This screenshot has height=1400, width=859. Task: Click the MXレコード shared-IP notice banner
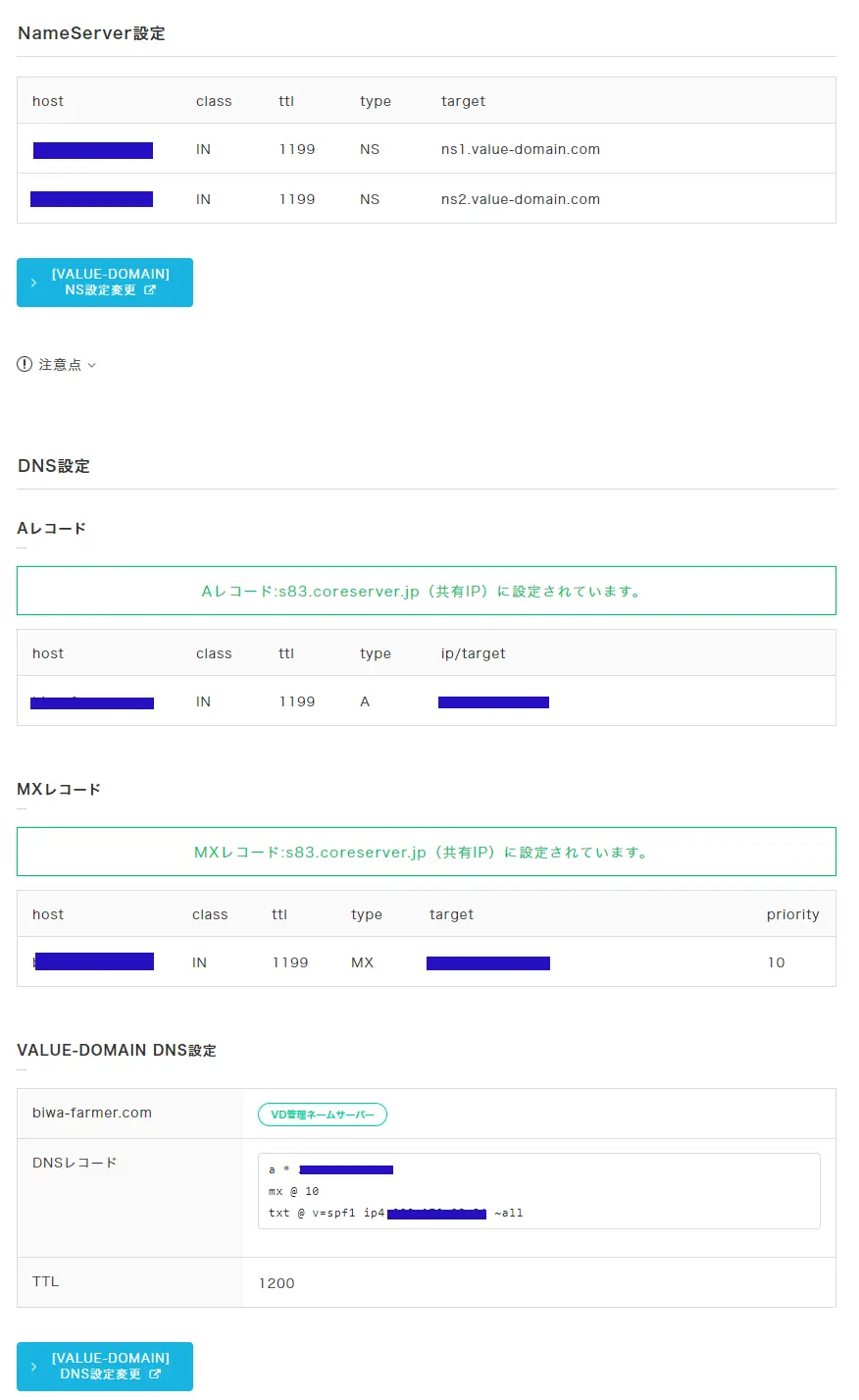(x=427, y=852)
